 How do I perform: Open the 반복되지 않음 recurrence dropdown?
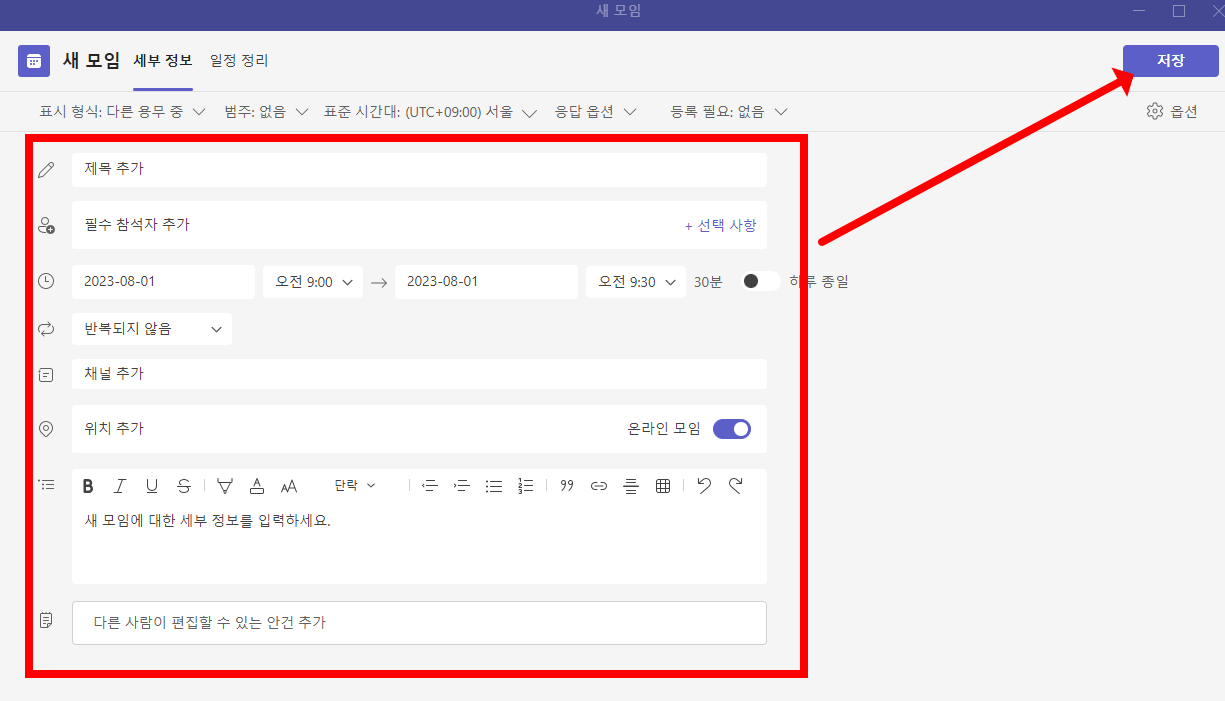click(x=152, y=329)
